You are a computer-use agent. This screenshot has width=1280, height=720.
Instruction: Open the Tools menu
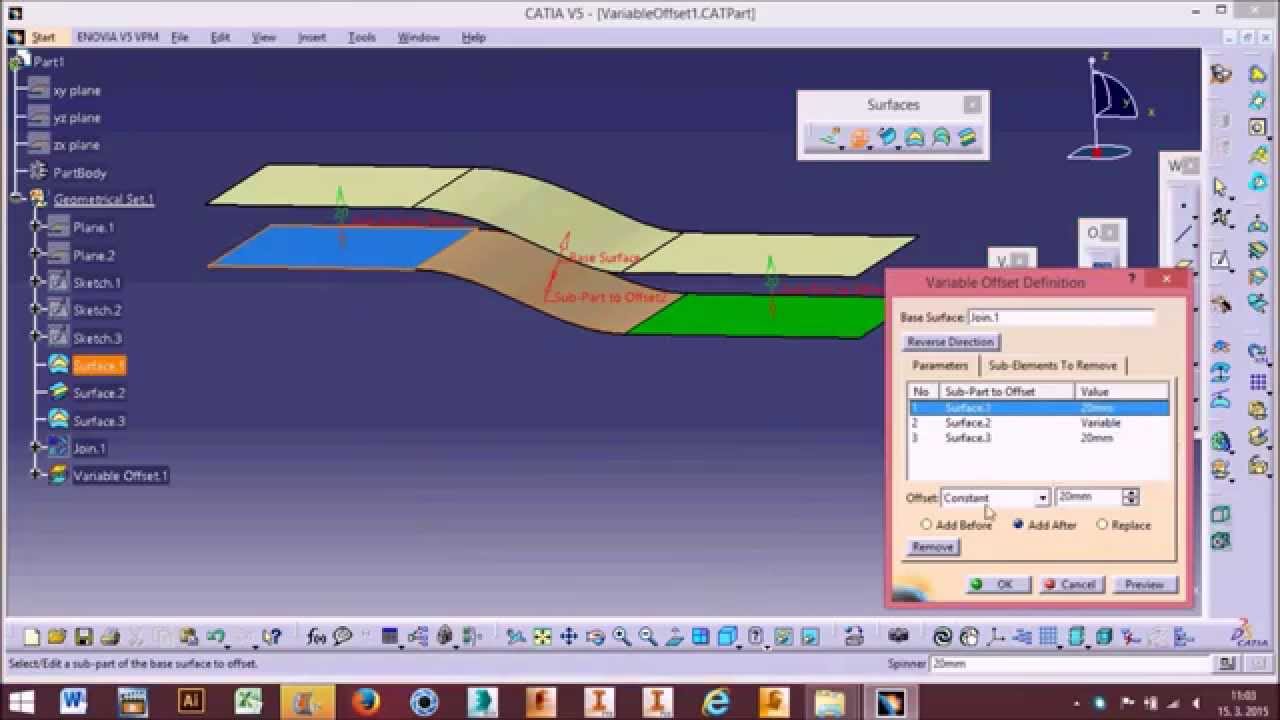(x=362, y=37)
